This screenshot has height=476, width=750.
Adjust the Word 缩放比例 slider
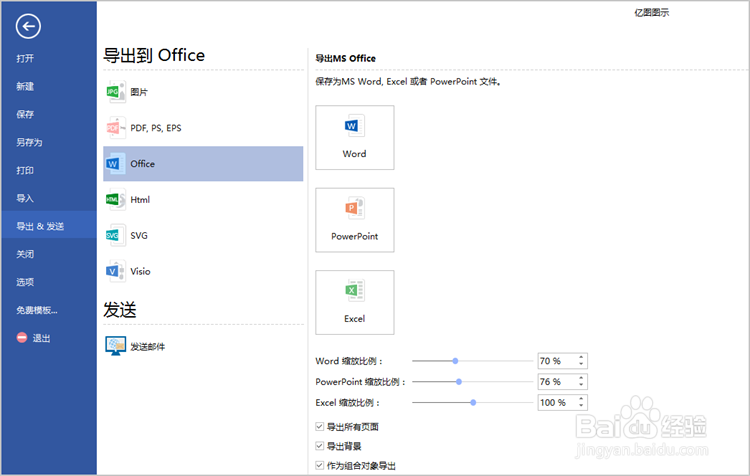click(x=455, y=361)
